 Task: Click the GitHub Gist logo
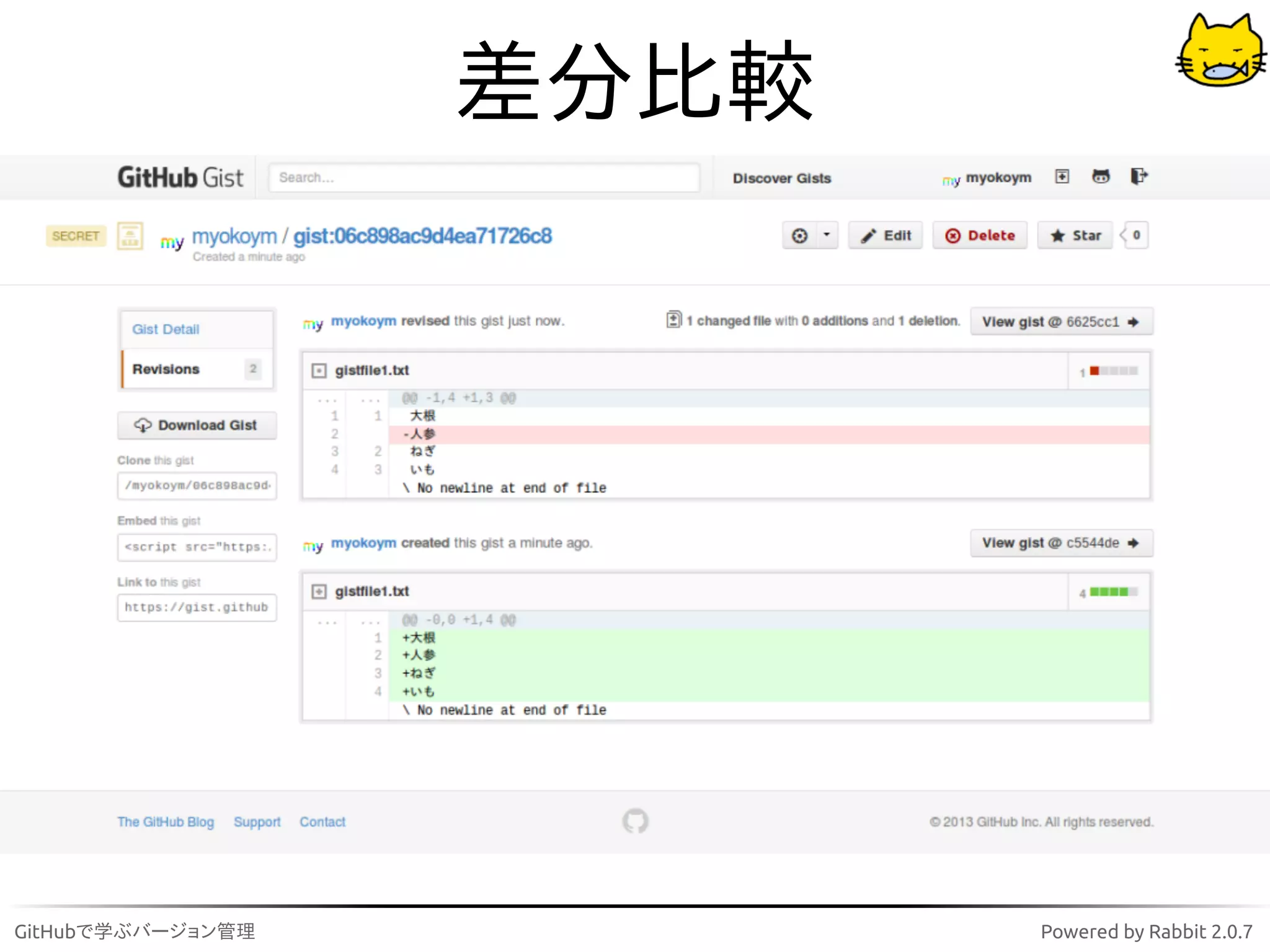pyautogui.click(x=180, y=177)
